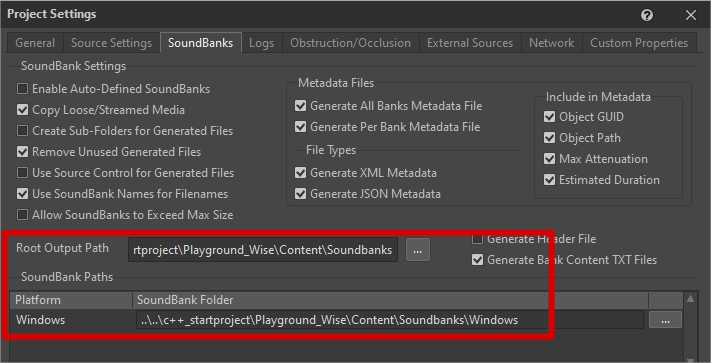
Task: Switch to the General tab
Action: 35,43
